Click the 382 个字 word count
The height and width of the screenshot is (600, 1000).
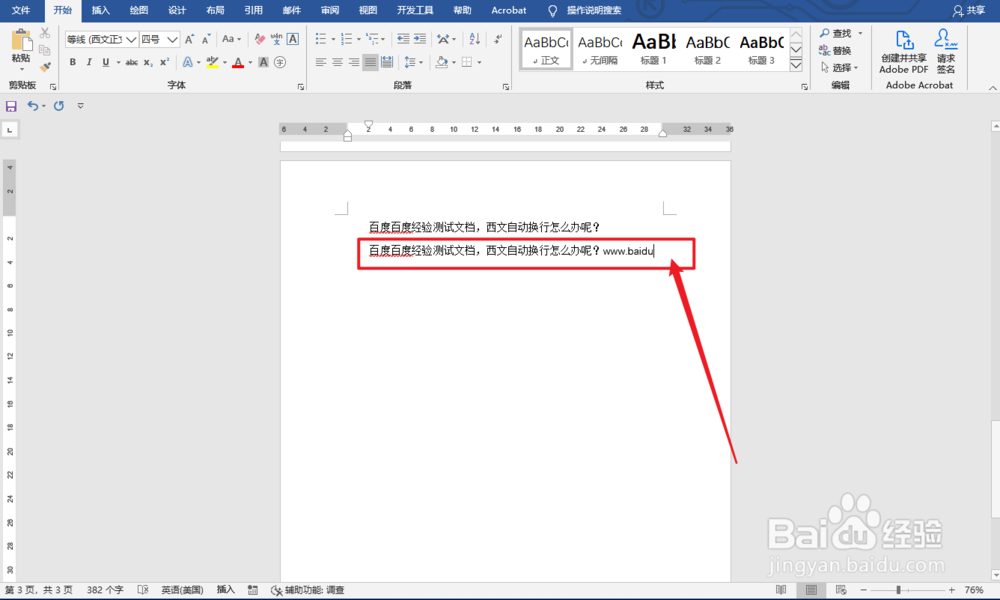[105, 590]
